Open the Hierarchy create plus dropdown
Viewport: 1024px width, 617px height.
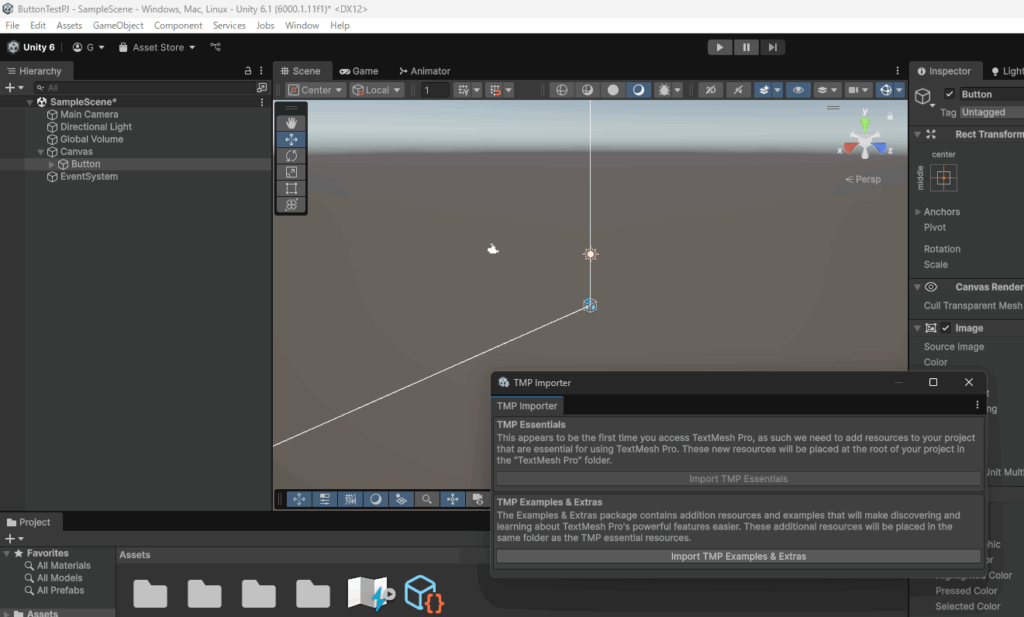[14, 87]
